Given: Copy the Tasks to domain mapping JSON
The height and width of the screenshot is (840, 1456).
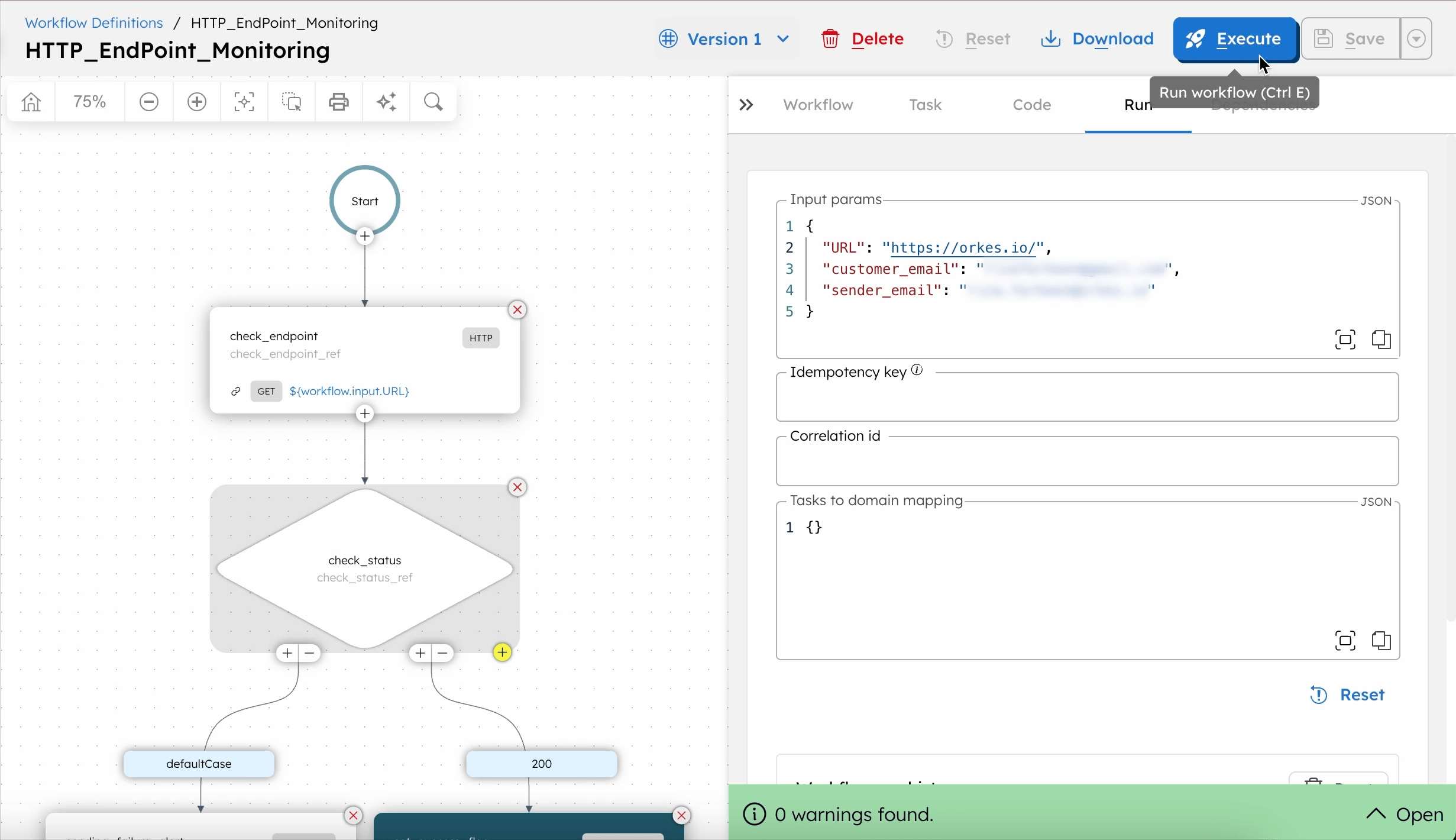Looking at the screenshot, I should [1381, 641].
